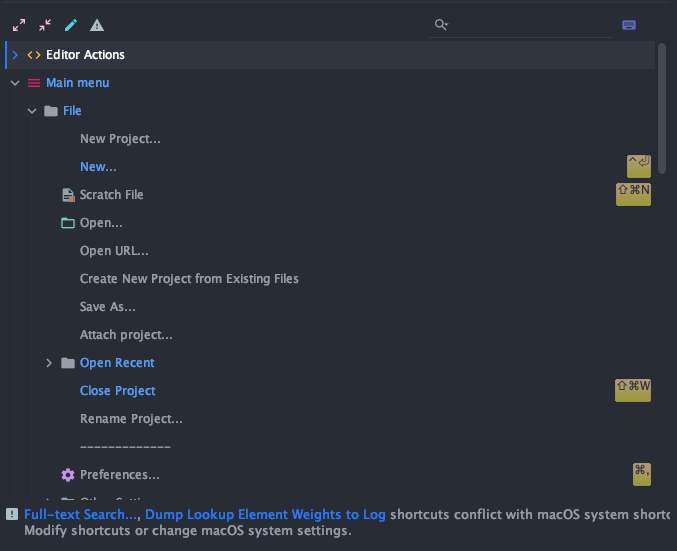Click the warning triangle conflicts icon
This screenshot has height=551, width=677.
click(97, 25)
